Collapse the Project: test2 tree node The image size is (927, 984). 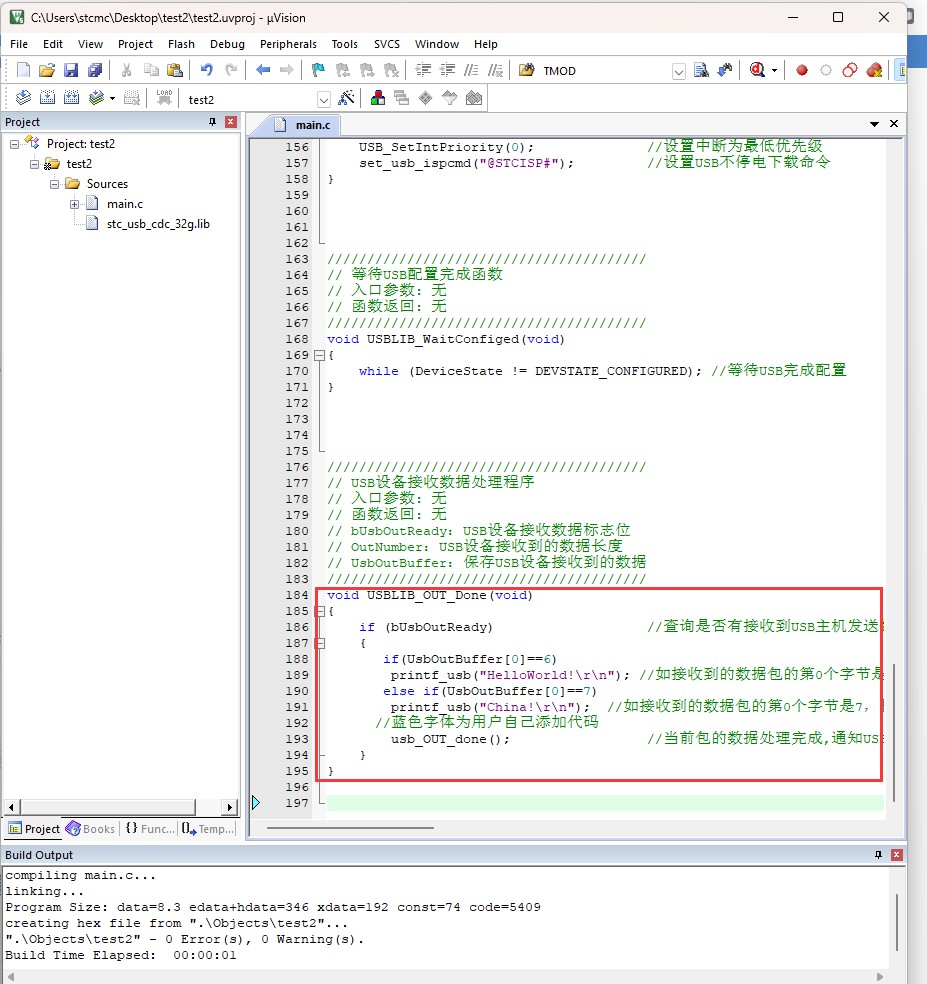point(14,144)
